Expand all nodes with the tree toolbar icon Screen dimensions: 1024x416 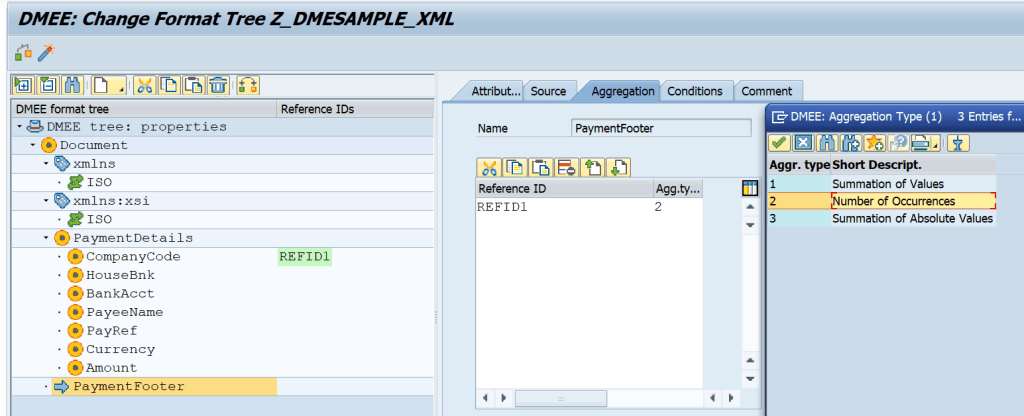point(24,85)
